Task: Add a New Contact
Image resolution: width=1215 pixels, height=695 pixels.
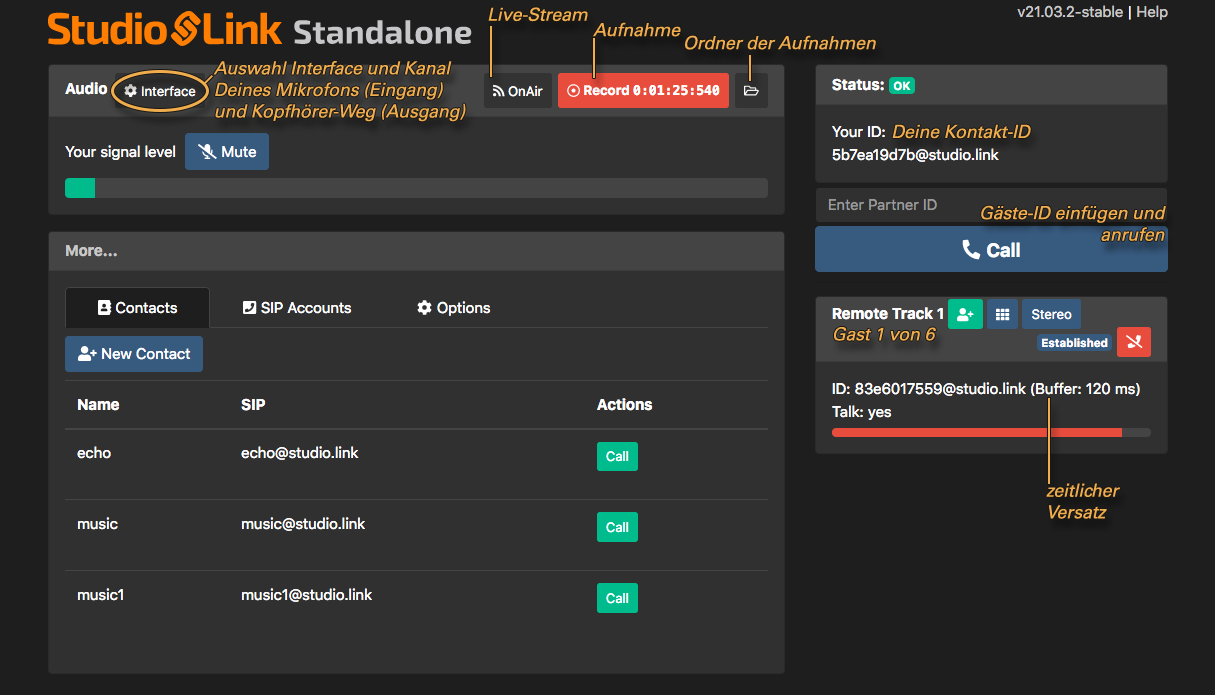Action: coord(134,354)
